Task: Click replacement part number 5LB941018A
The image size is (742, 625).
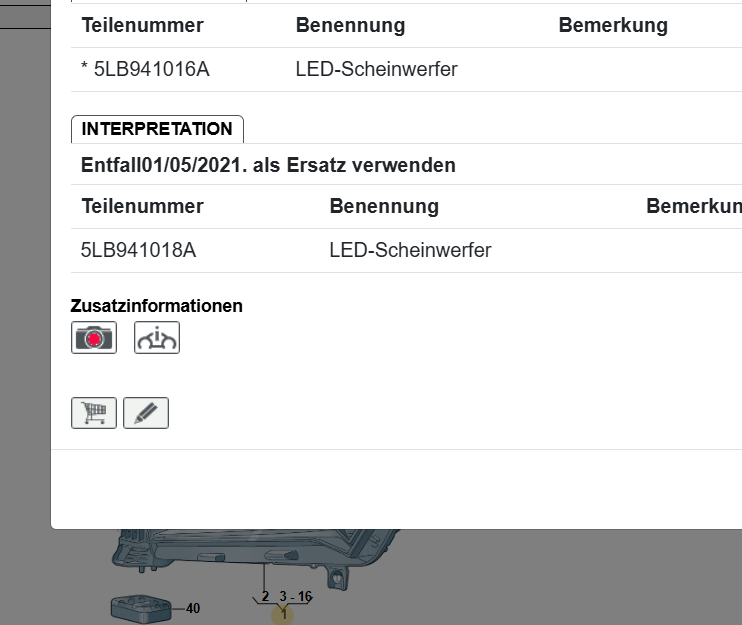Action: coord(138,250)
